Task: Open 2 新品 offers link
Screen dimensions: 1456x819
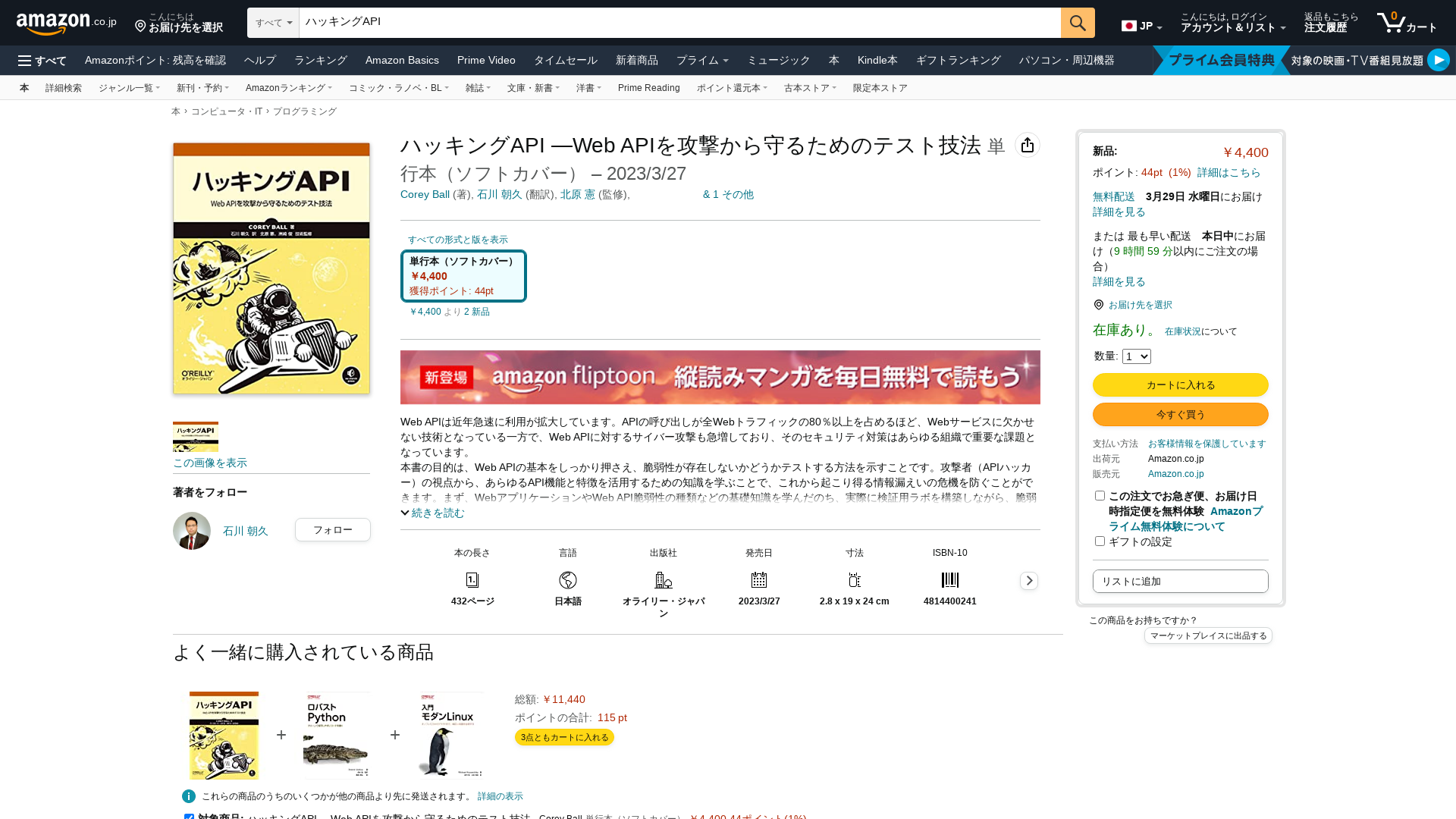Action: click(477, 312)
